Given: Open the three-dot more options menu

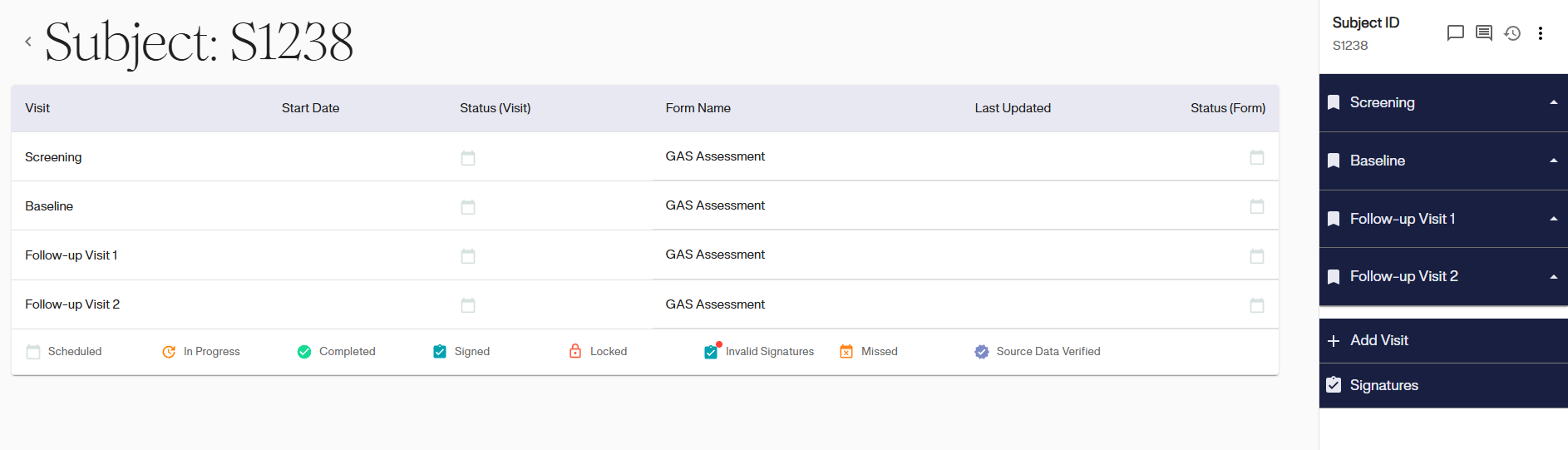Looking at the screenshot, I should pyautogui.click(x=1541, y=33).
